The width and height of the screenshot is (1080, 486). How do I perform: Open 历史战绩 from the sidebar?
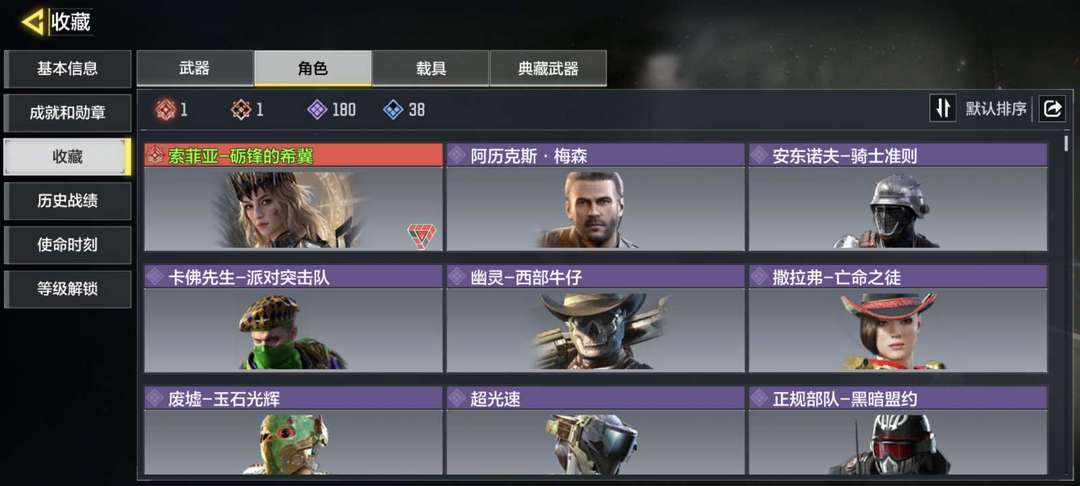[68, 201]
